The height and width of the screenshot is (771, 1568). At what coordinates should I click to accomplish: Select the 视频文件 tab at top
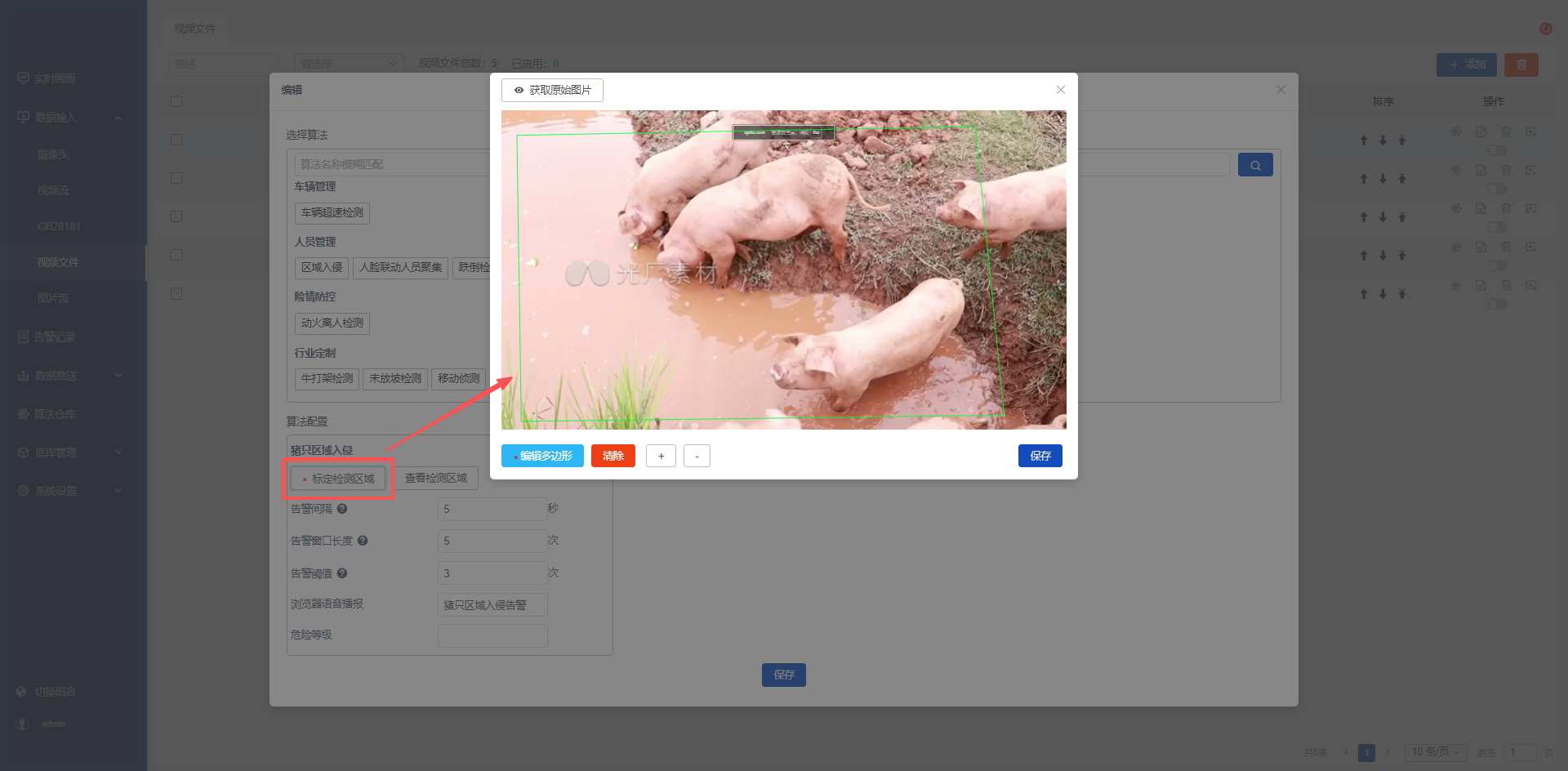pos(195,29)
